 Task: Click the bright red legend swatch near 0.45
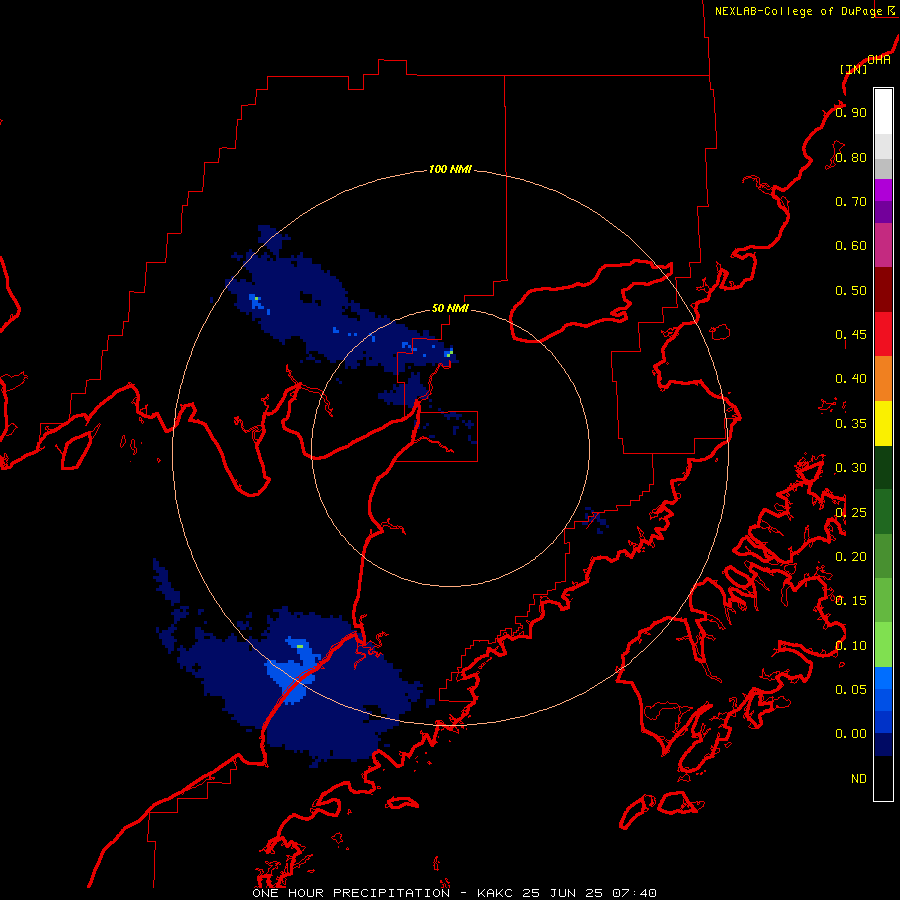point(883,334)
